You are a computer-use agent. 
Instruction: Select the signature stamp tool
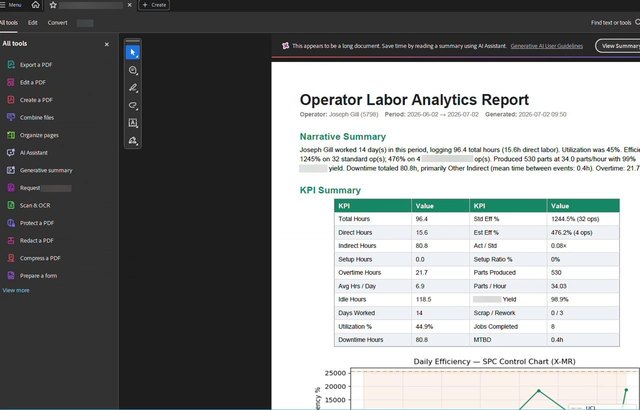click(133, 140)
